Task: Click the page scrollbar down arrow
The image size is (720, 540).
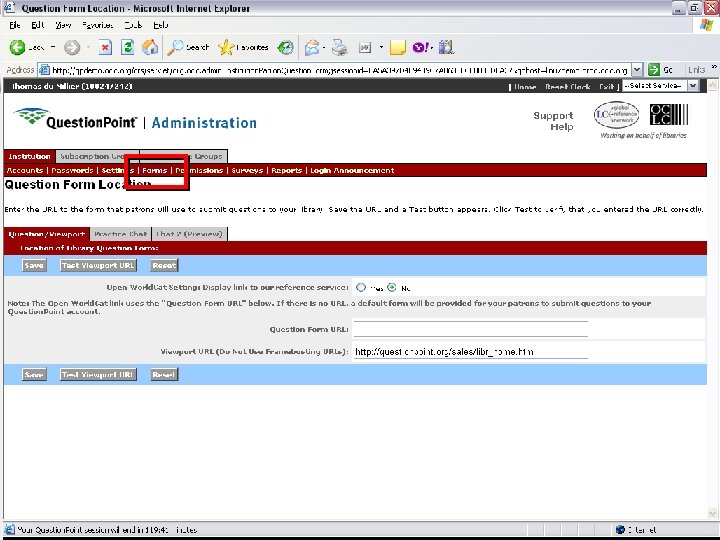Action: [x=712, y=513]
